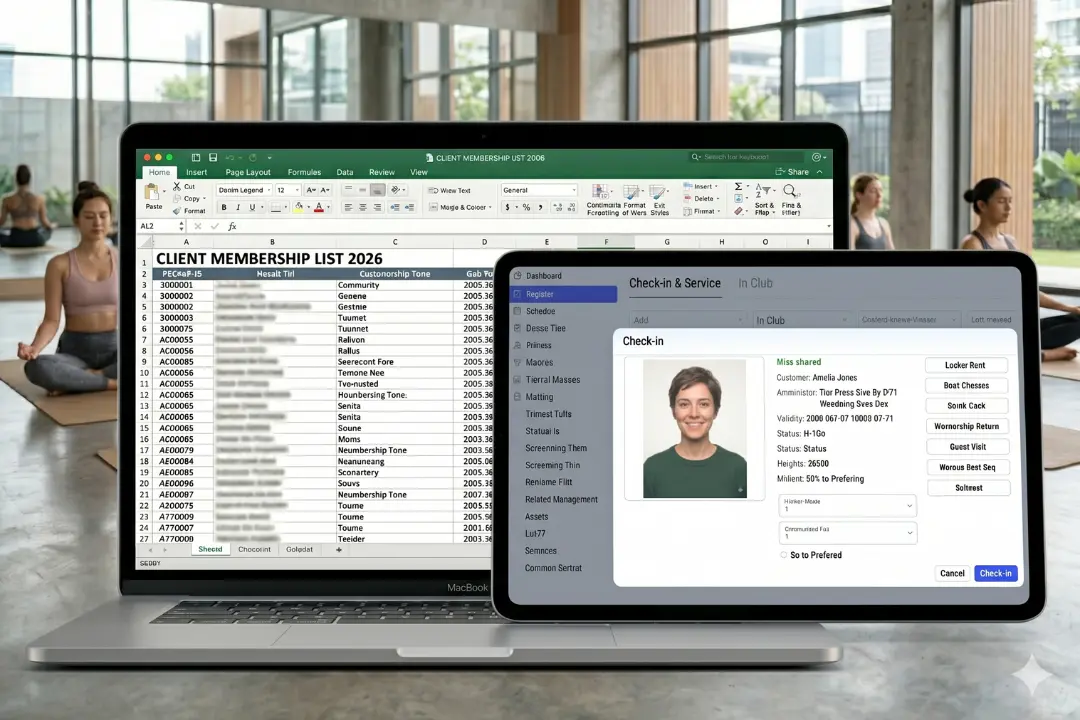Toggle Underline formatting
Image resolution: width=1080 pixels, height=720 pixels.
[x=252, y=207]
